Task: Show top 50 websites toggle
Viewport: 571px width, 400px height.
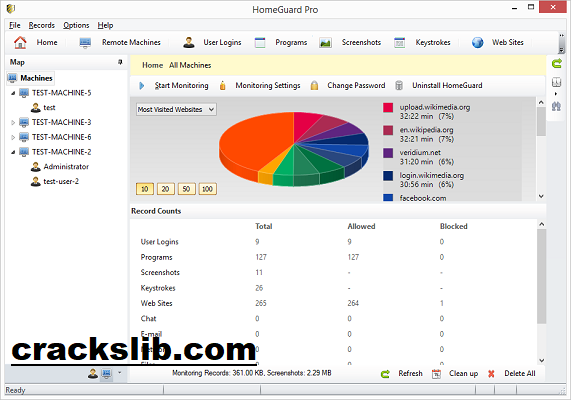Action: tap(186, 189)
